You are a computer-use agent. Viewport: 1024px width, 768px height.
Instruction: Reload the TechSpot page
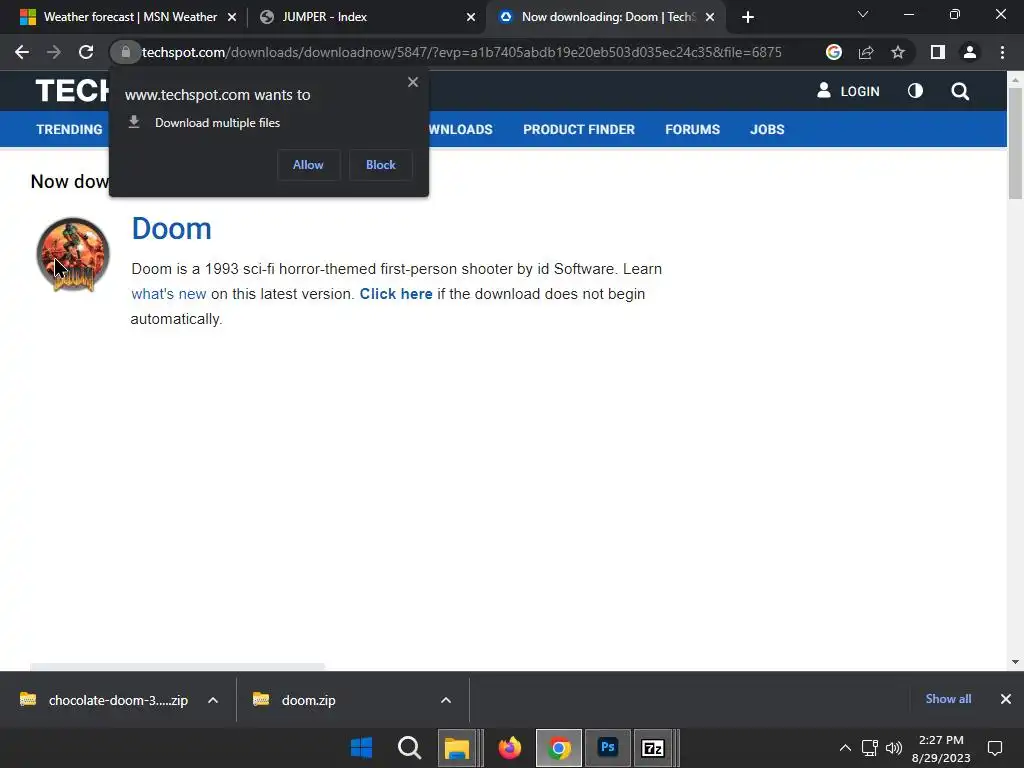[x=86, y=52]
